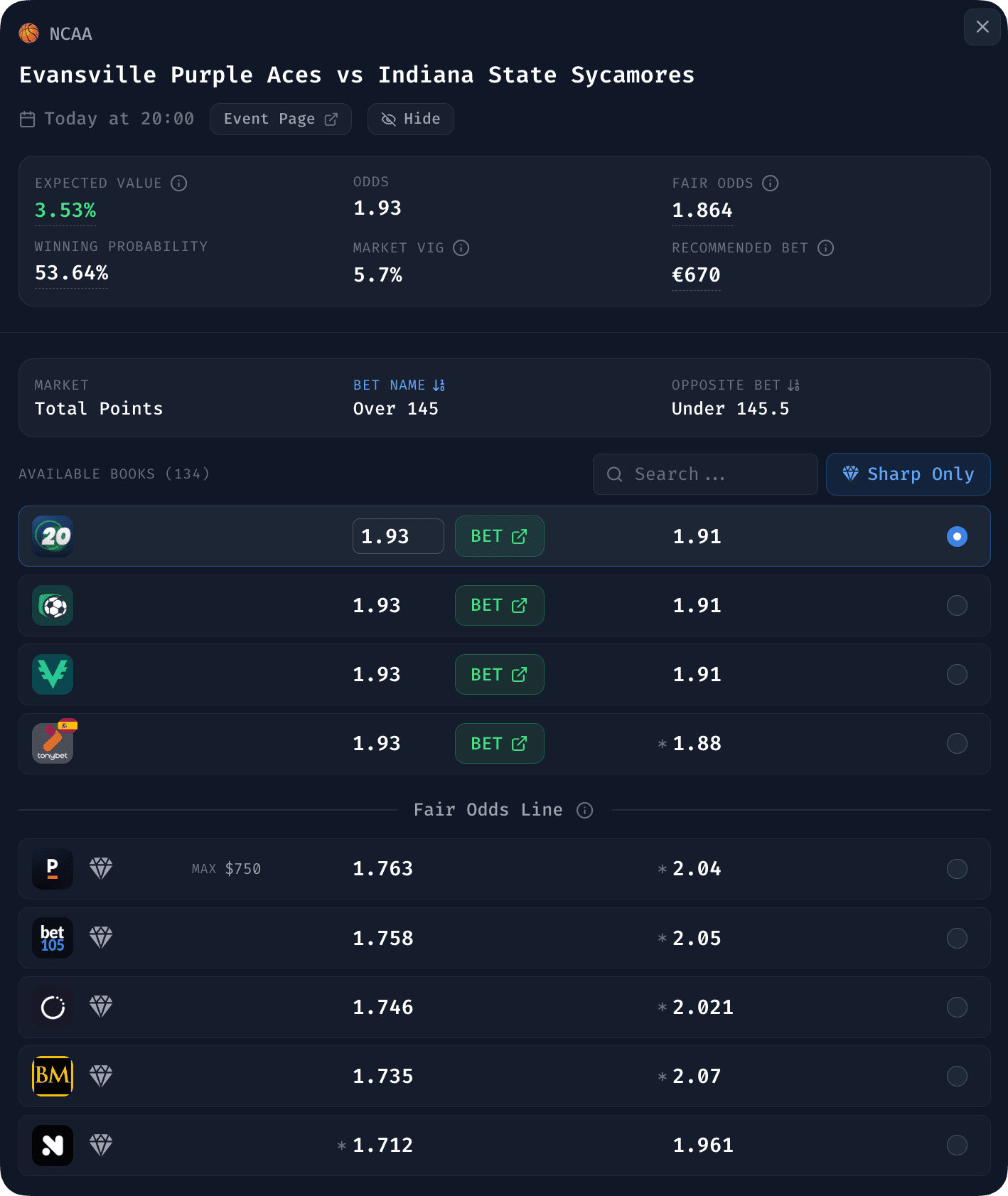Click the Market Vig info icon
Image resolution: width=1008 pixels, height=1196 pixels.
461,248
